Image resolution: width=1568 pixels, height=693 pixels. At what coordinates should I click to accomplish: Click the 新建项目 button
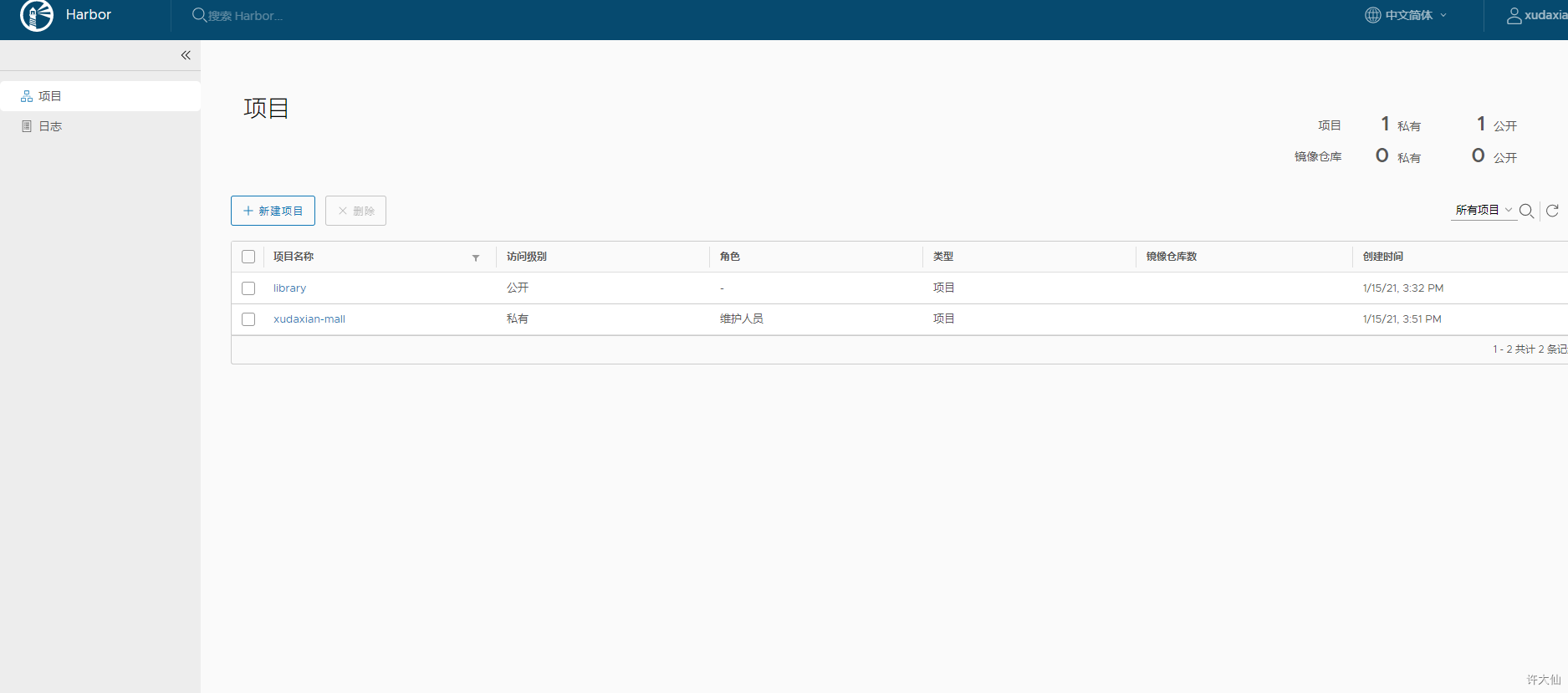point(273,211)
